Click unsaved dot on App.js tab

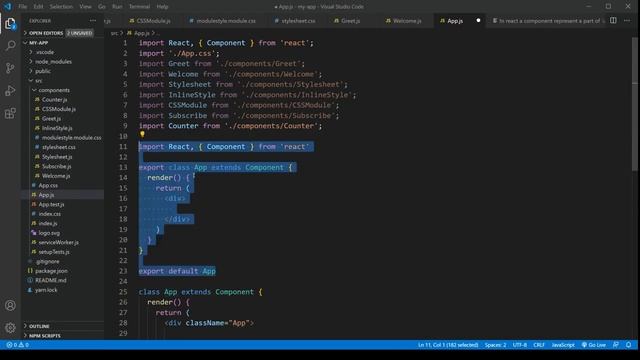(478, 20)
